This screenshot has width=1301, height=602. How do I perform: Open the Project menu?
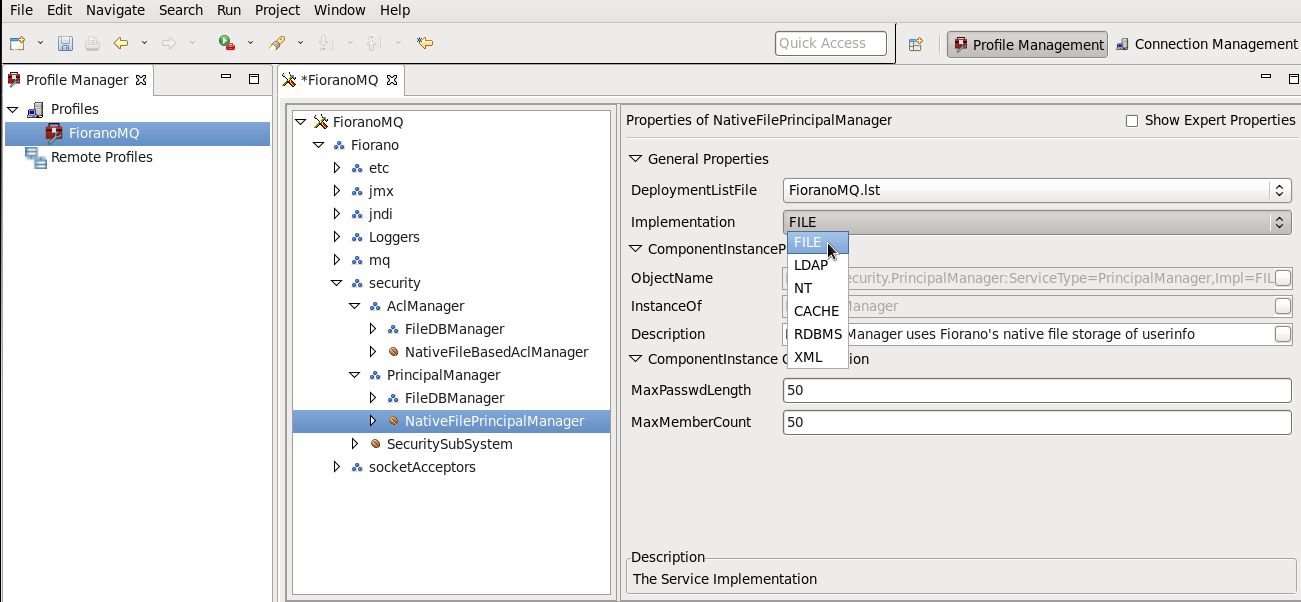[x=277, y=10]
